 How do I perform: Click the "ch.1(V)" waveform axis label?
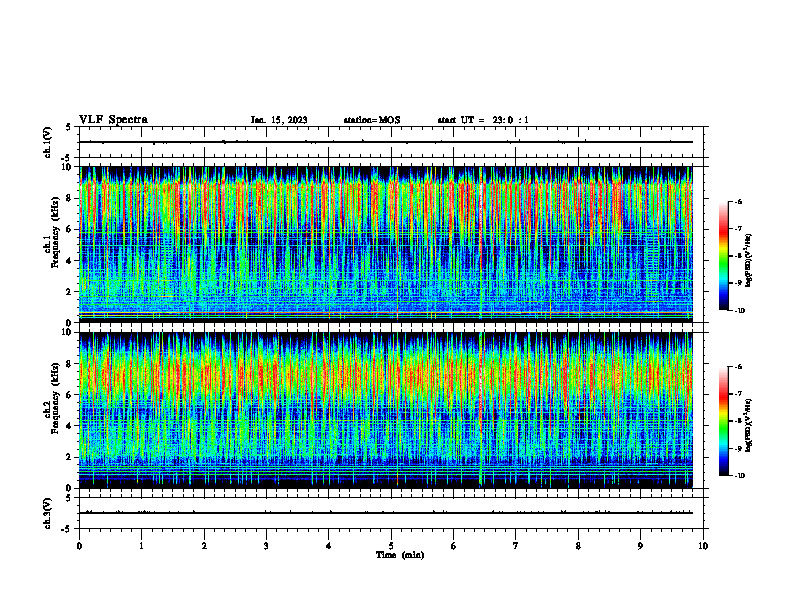tap(47, 142)
